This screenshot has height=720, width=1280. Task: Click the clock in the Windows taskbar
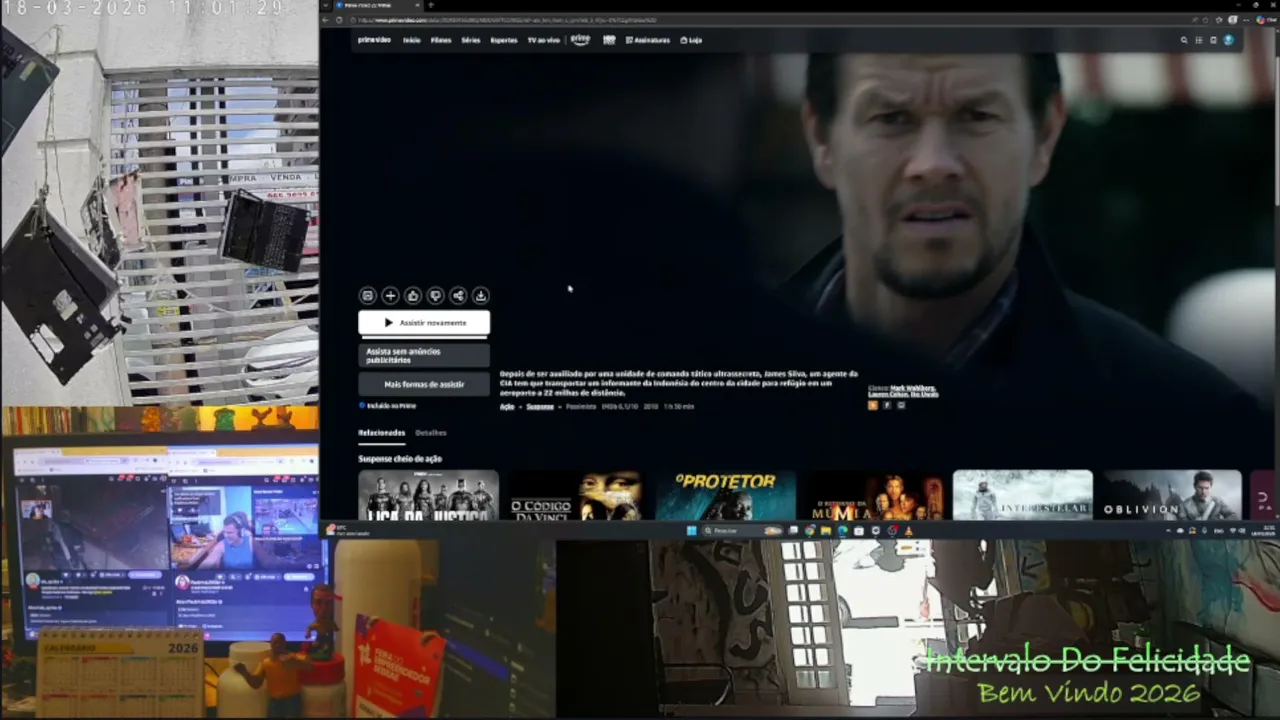pyautogui.click(x=1261, y=530)
